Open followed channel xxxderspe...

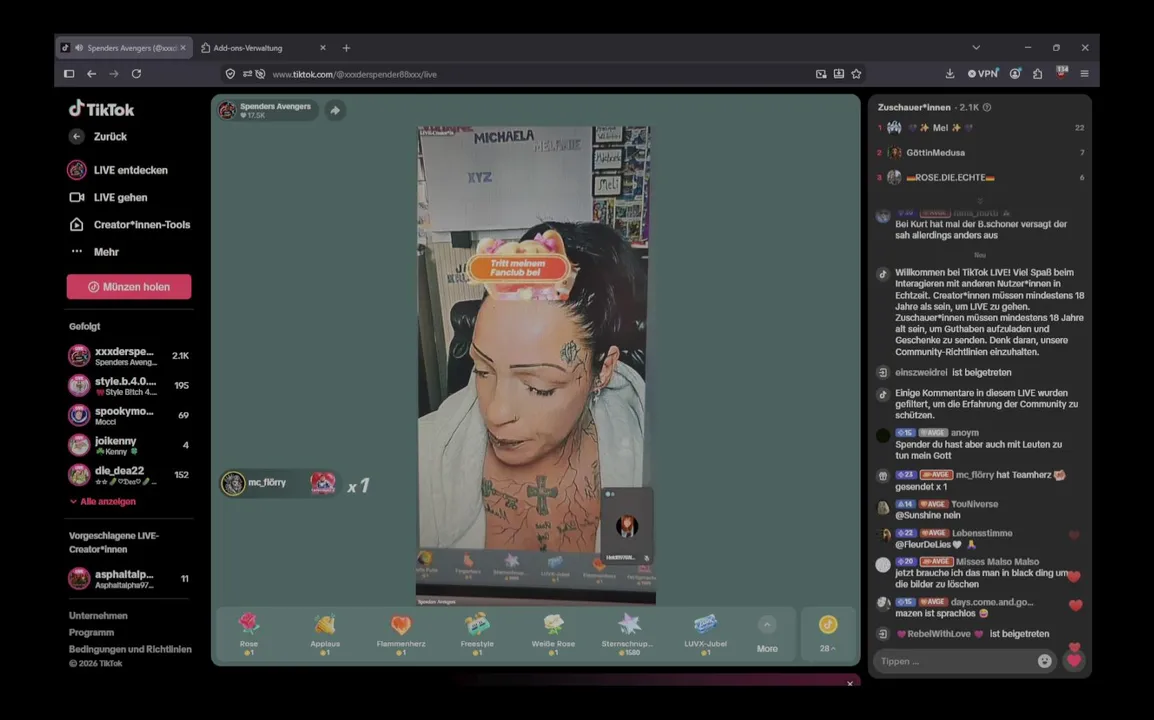point(129,356)
